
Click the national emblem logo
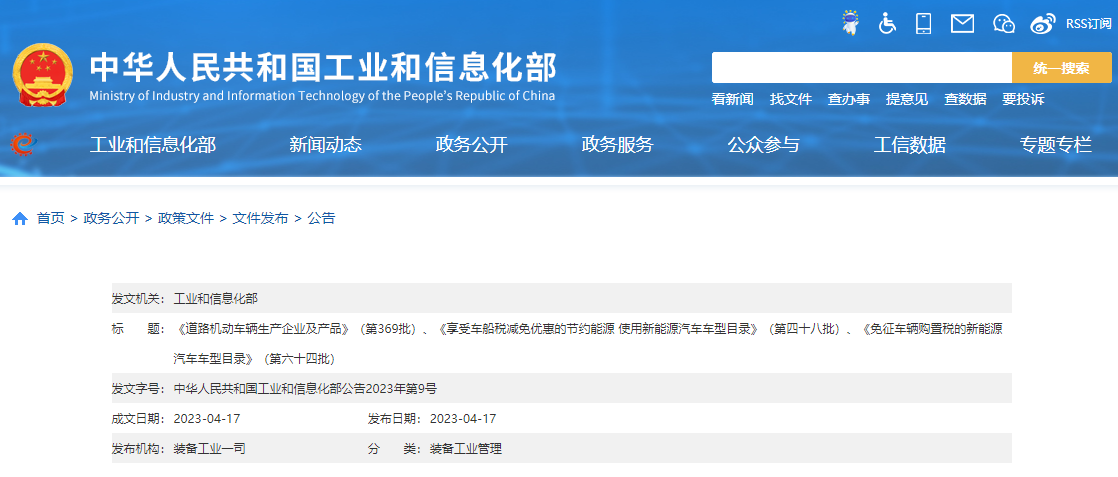42,76
